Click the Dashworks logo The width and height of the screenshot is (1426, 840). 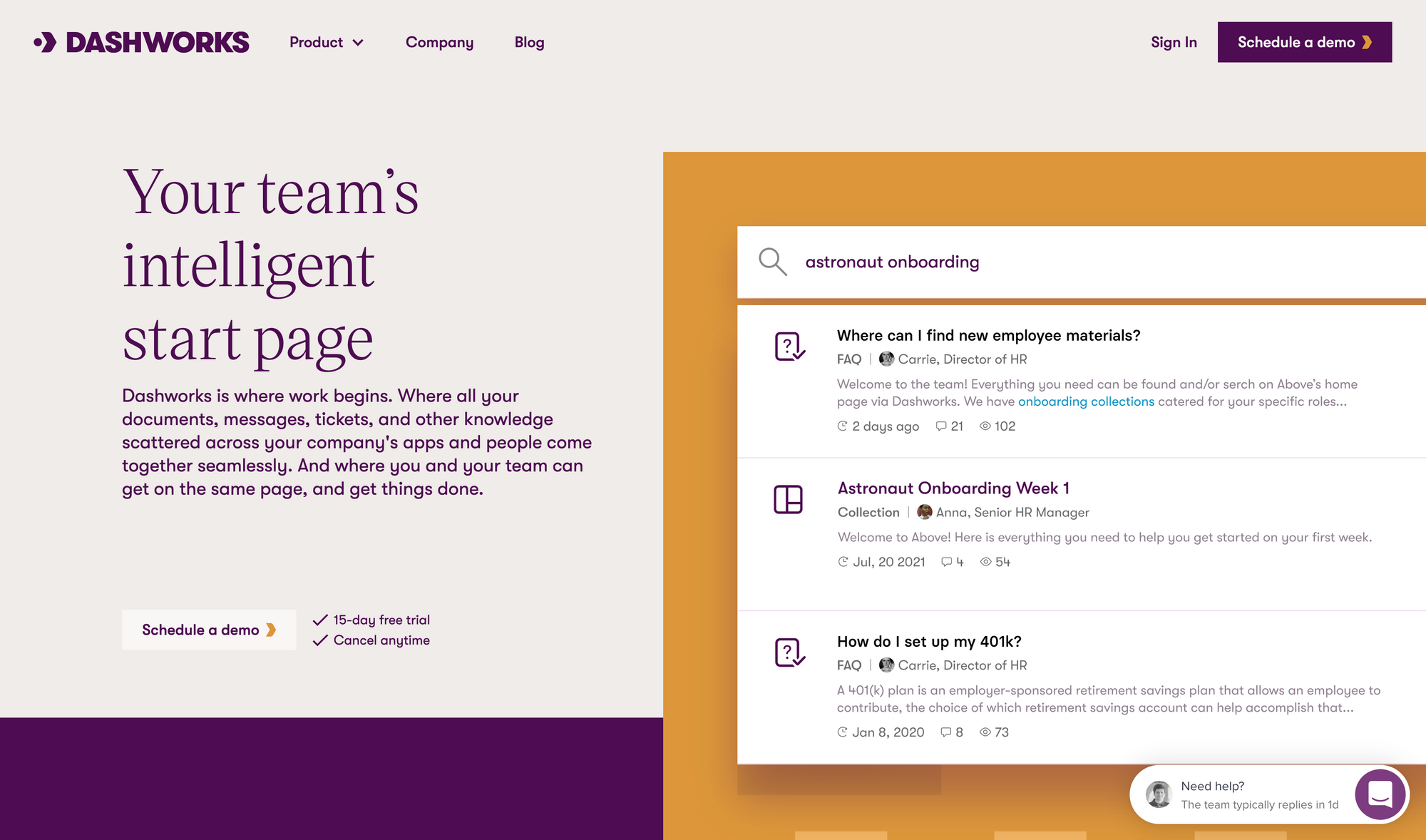coord(141,42)
